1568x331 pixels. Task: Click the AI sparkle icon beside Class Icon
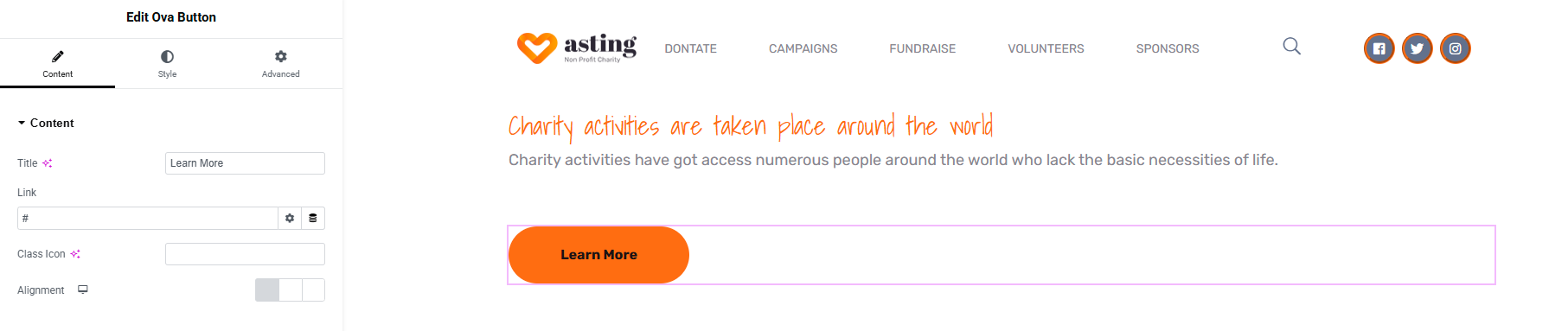(75, 254)
